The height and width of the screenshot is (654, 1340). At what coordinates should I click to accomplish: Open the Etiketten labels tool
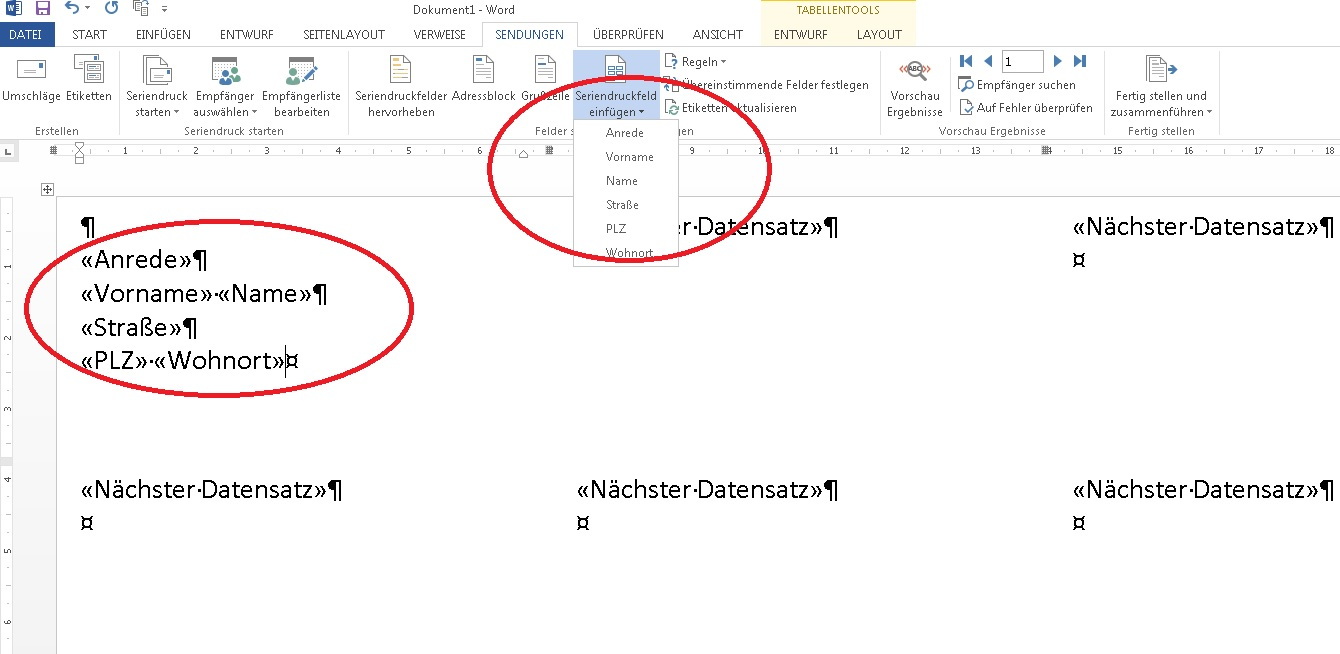(x=89, y=72)
